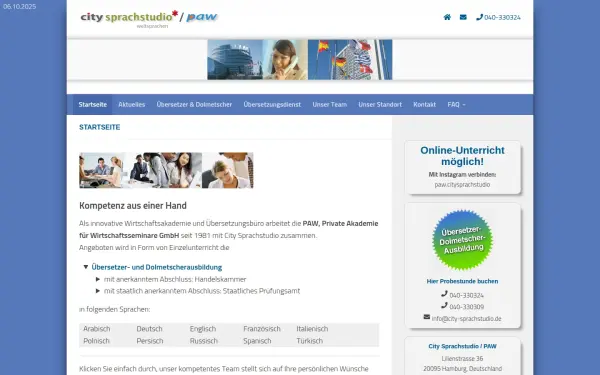Open the Unser Standort menu item
600x375 pixels.
click(x=380, y=104)
